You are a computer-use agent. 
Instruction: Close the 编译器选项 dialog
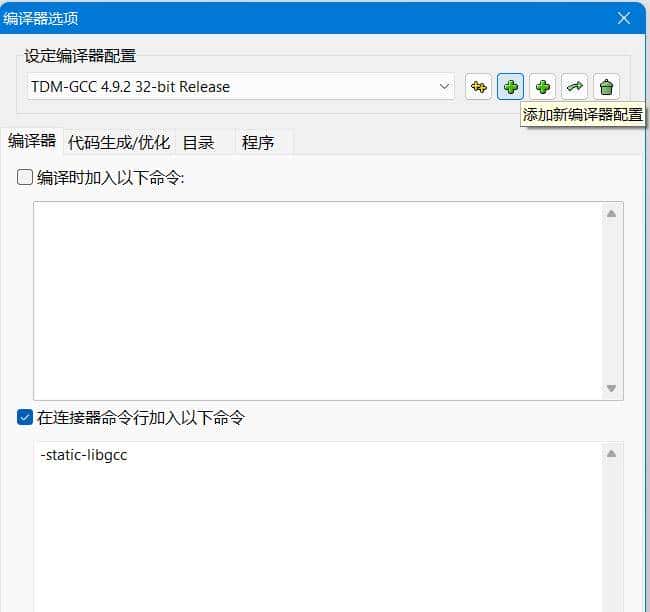coord(624,18)
